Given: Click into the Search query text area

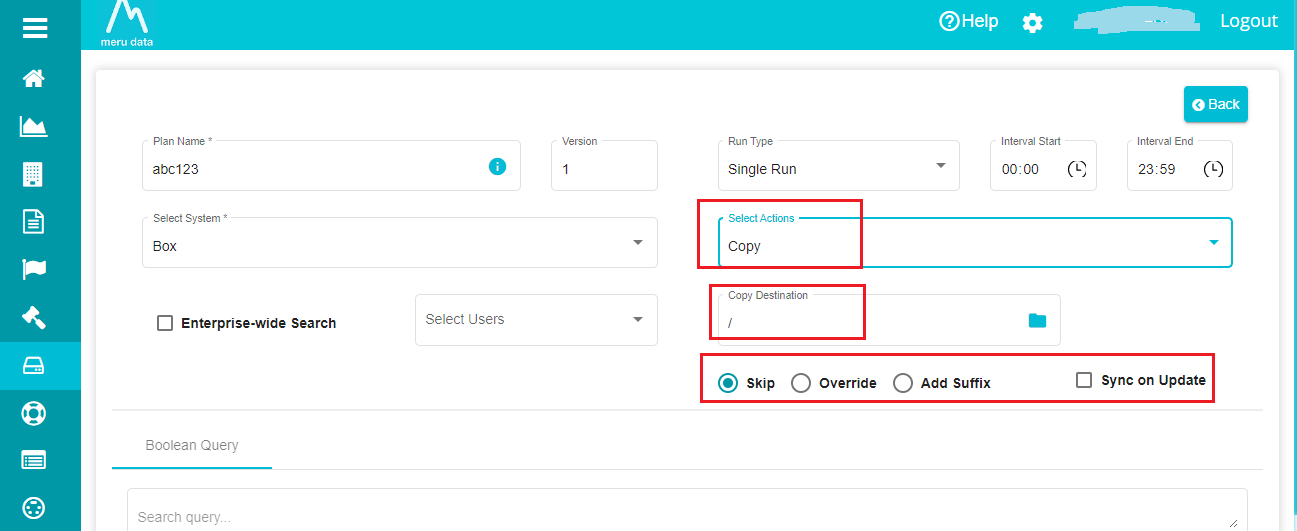Looking at the screenshot, I should pos(687,512).
